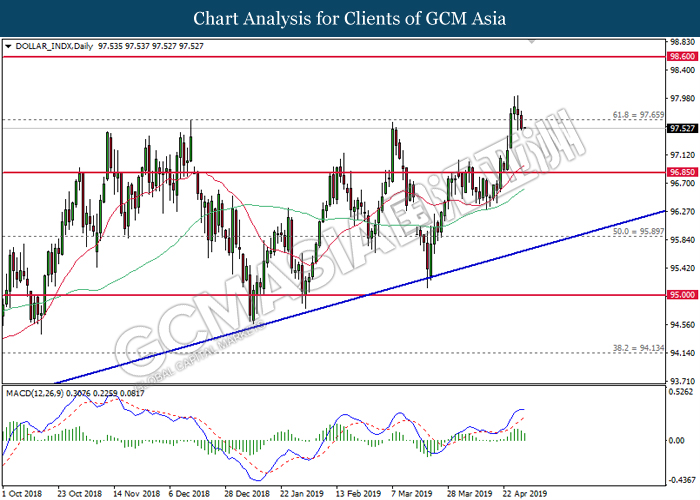The width and height of the screenshot is (700, 500).
Task: Click the 61.8 = 97.659 Fibonacci label
Action: [640, 115]
